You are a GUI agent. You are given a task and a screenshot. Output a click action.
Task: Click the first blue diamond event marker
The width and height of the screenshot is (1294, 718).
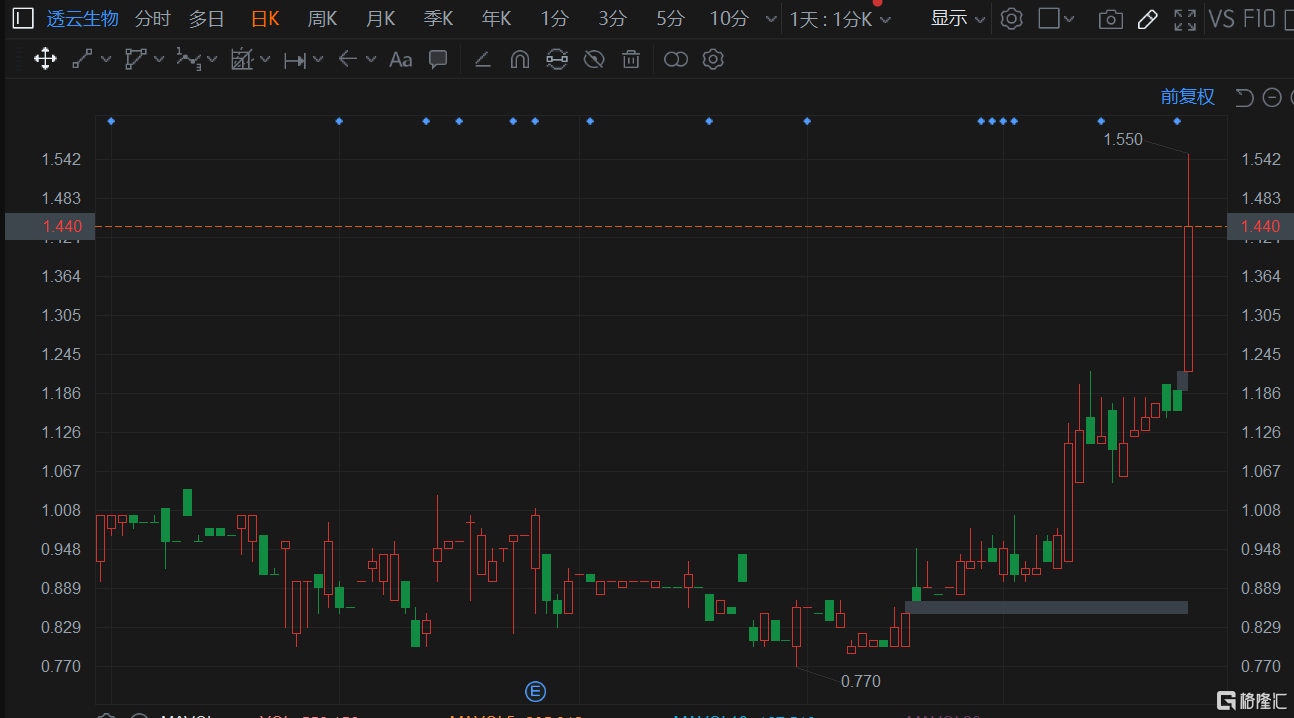[111, 121]
